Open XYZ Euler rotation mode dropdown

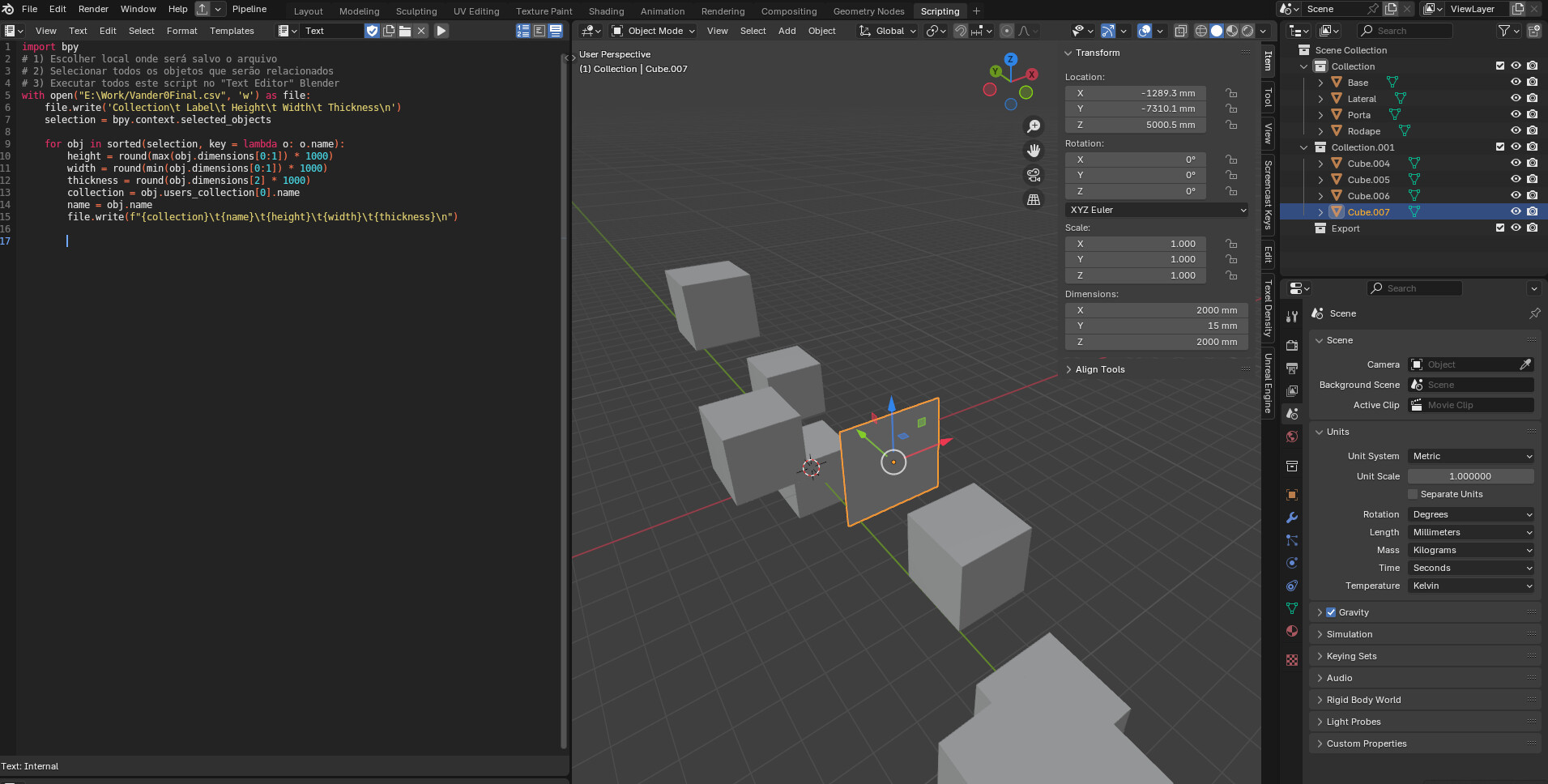[x=1157, y=210]
